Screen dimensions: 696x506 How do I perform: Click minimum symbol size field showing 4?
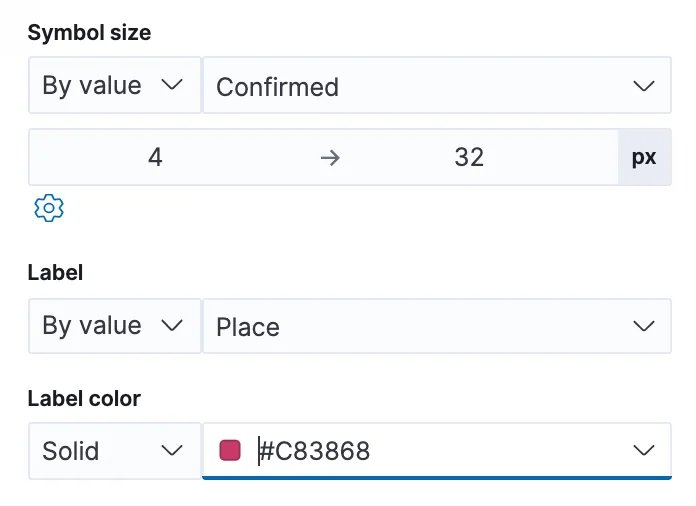155,157
